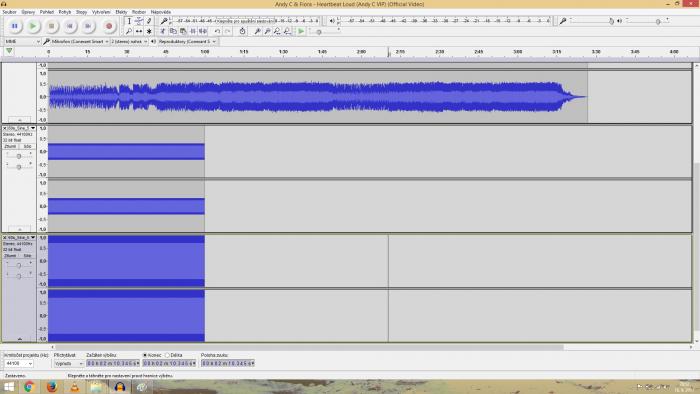This screenshot has height=394, width=700.
Task: Click the Začátek výběru time field
Action: pos(113,364)
